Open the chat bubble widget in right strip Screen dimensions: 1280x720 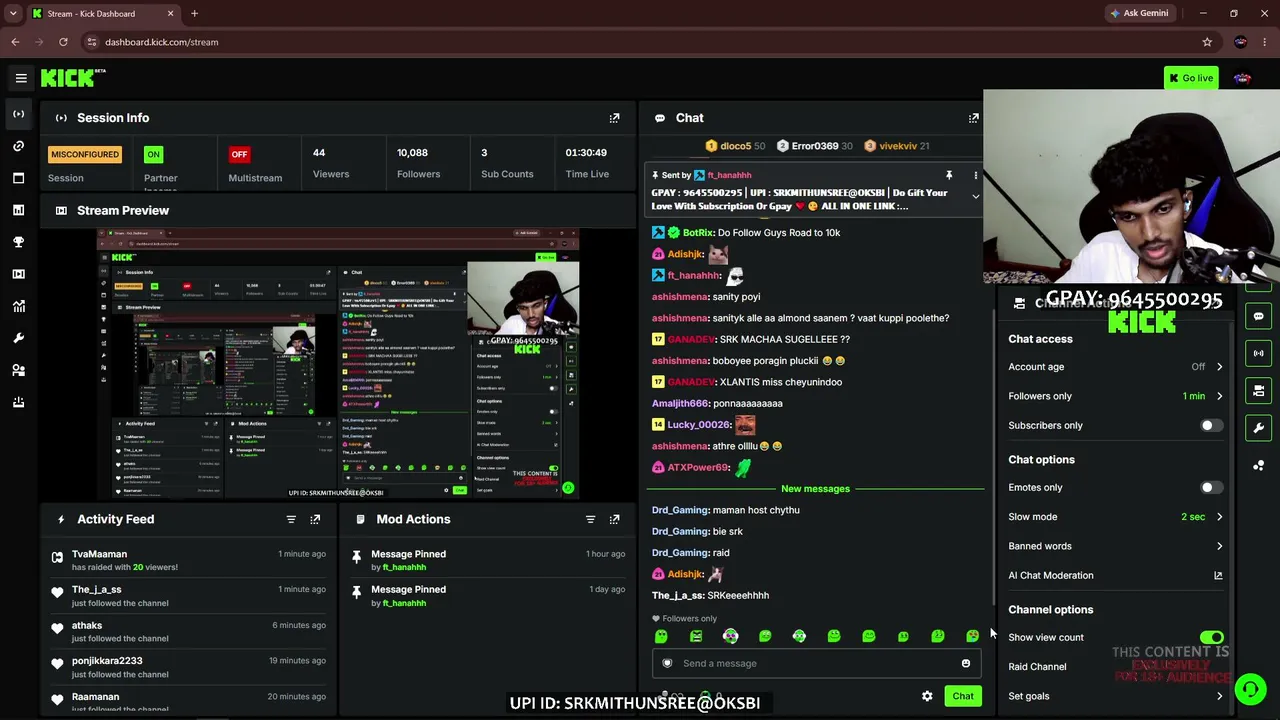(x=1258, y=316)
